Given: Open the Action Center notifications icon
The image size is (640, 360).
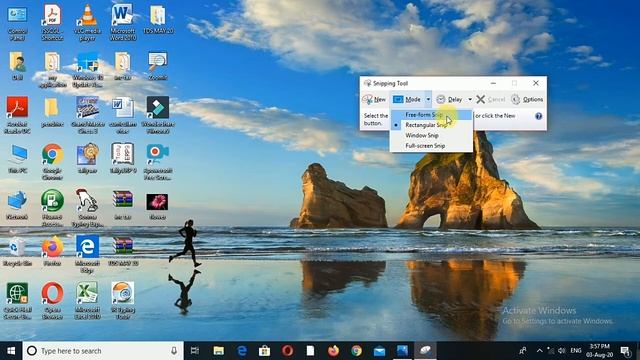Looking at the screenshot, I should click(x=625, y=351).
